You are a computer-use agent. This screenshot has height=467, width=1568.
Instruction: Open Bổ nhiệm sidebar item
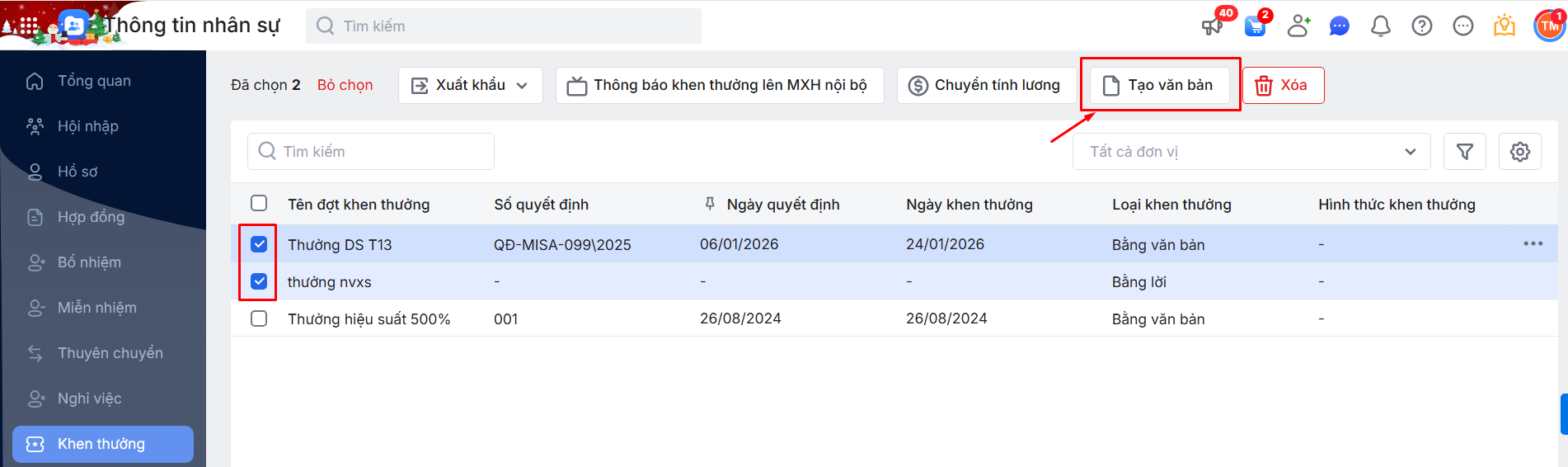pyautogui.click(x=89, y=262)
